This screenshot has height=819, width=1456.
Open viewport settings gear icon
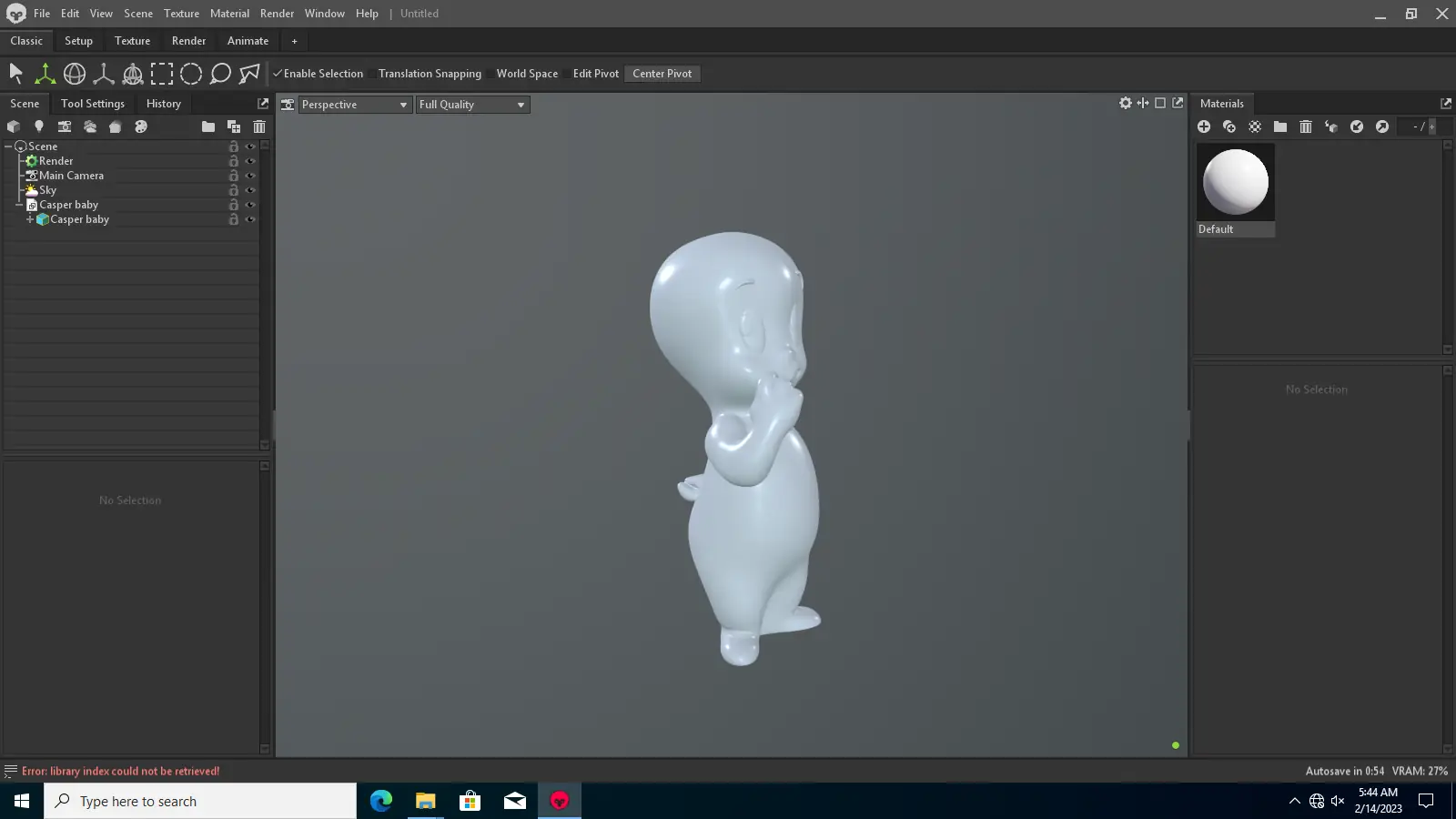[1126, 104]
